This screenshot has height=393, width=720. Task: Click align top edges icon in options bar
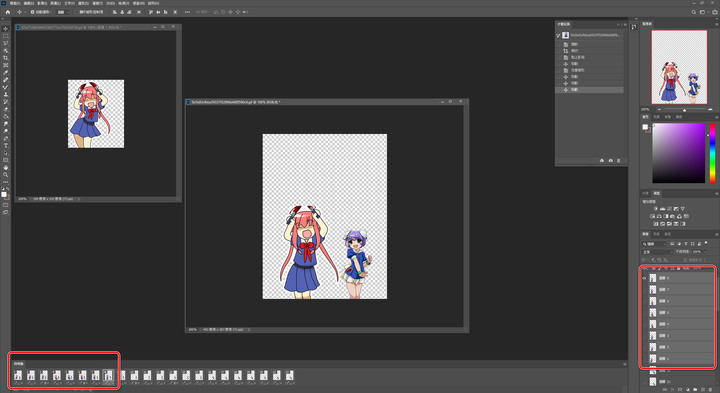[x=151, y=12]
